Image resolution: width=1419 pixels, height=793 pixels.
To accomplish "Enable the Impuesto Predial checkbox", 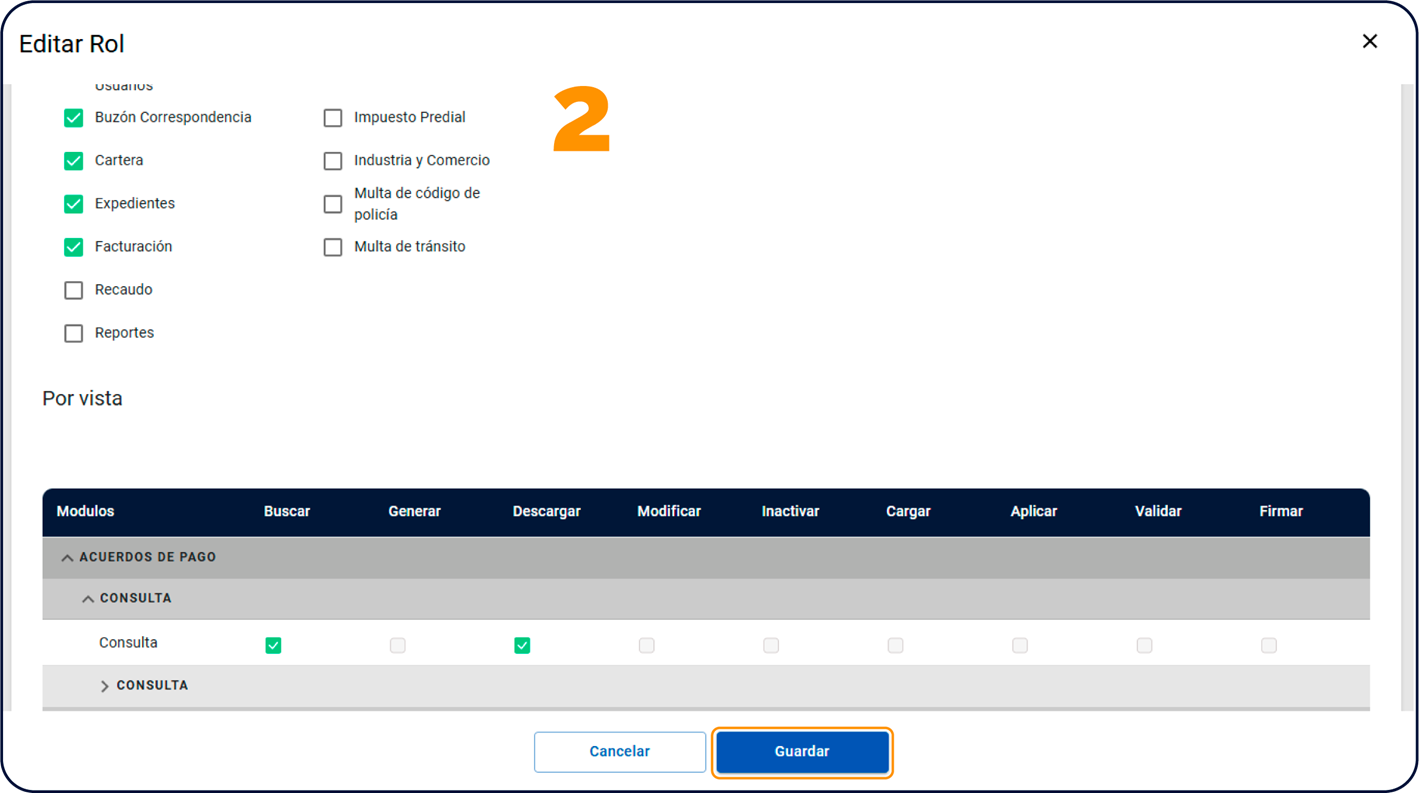I will (x=333, y=118).
